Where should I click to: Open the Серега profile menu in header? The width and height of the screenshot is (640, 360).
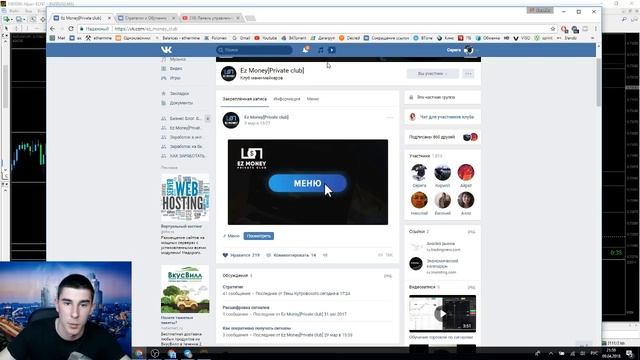pyautogui.click(x=461, y=50)
